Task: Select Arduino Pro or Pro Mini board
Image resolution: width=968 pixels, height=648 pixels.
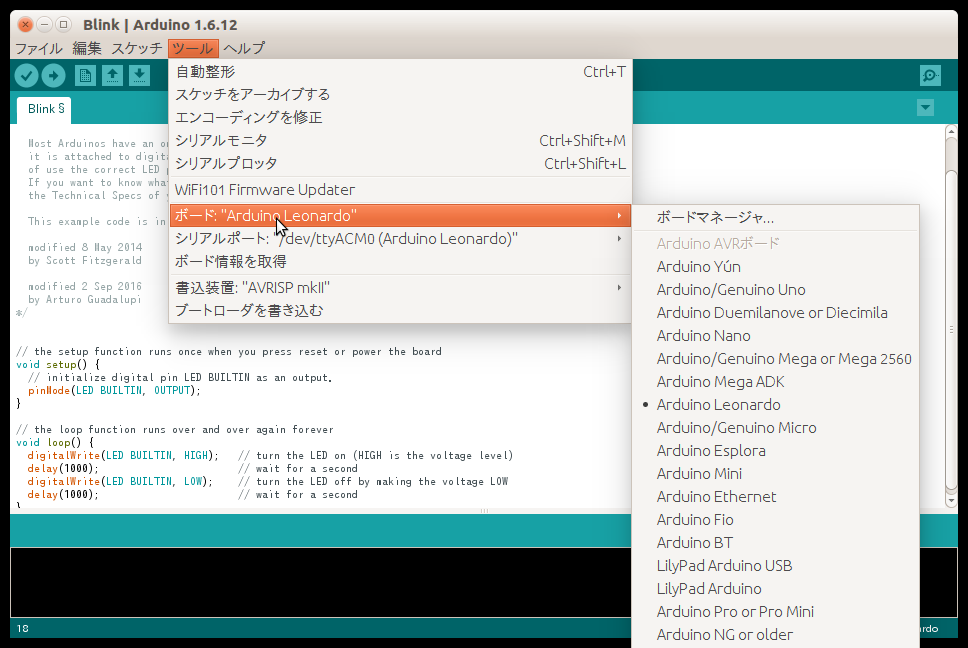Action: pos(775,612)
